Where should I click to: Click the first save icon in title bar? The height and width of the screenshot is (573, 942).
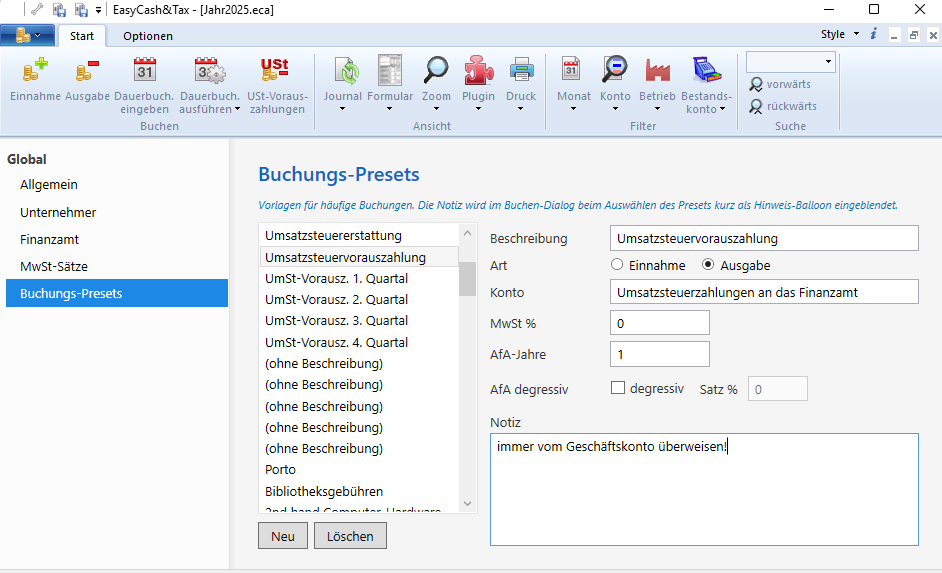coord(59,10)
